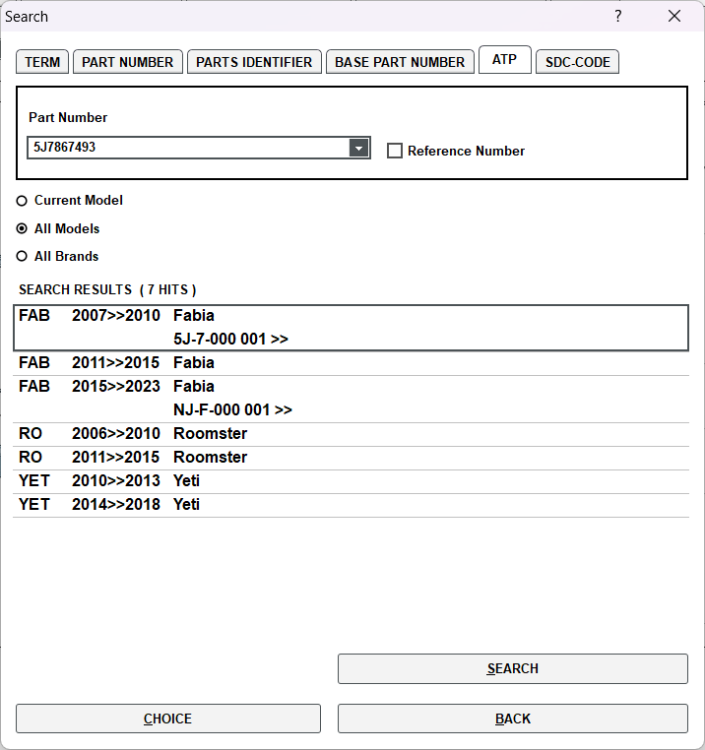The image size is (705, 750).
Task: Pick the Fabia 2011>>2015 result
Action: tap(351, 363)
